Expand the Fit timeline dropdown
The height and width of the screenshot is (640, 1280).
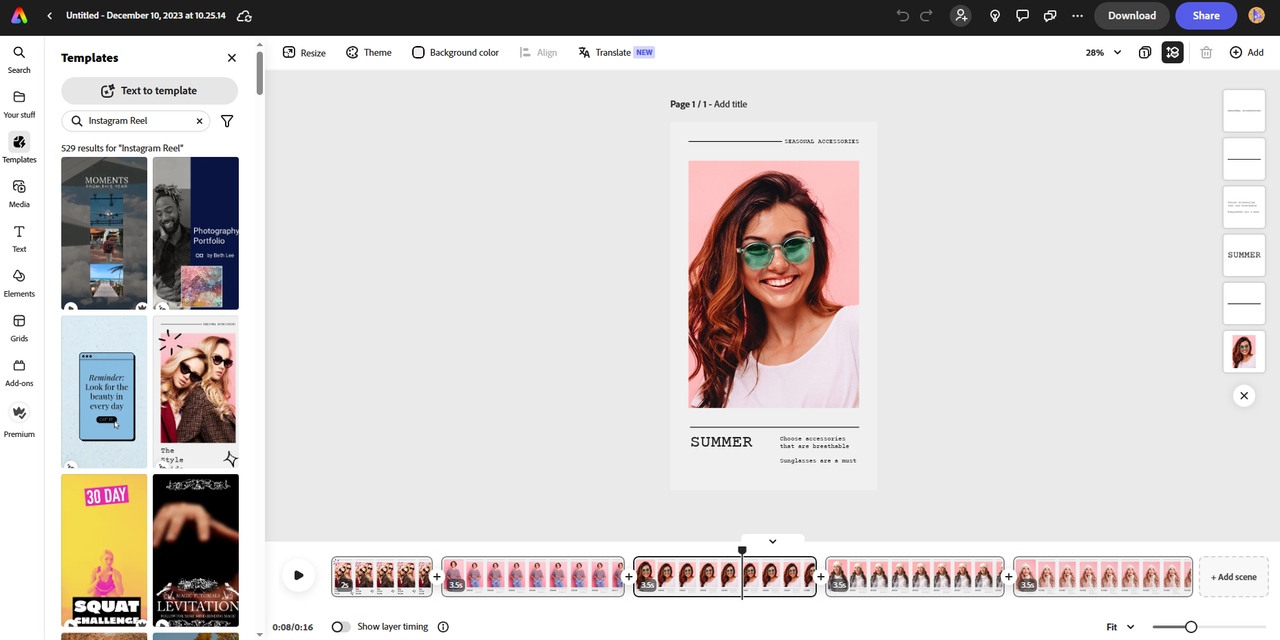tap(1120, 627)
